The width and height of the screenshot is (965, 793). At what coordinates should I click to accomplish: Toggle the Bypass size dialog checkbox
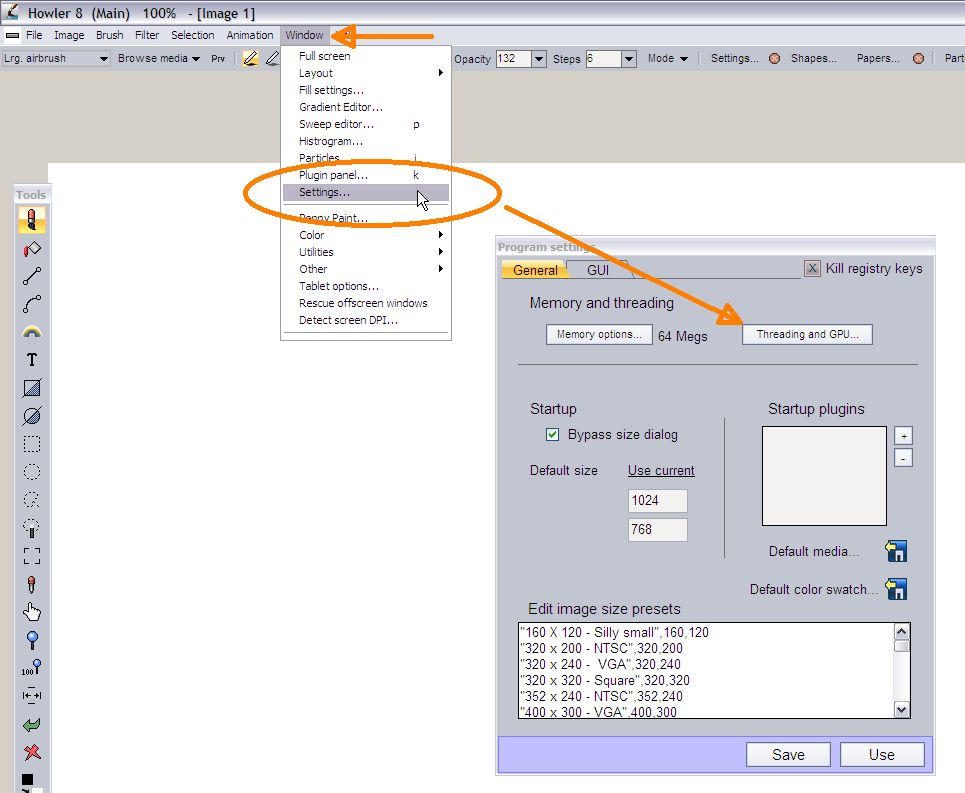coord(552,434)
